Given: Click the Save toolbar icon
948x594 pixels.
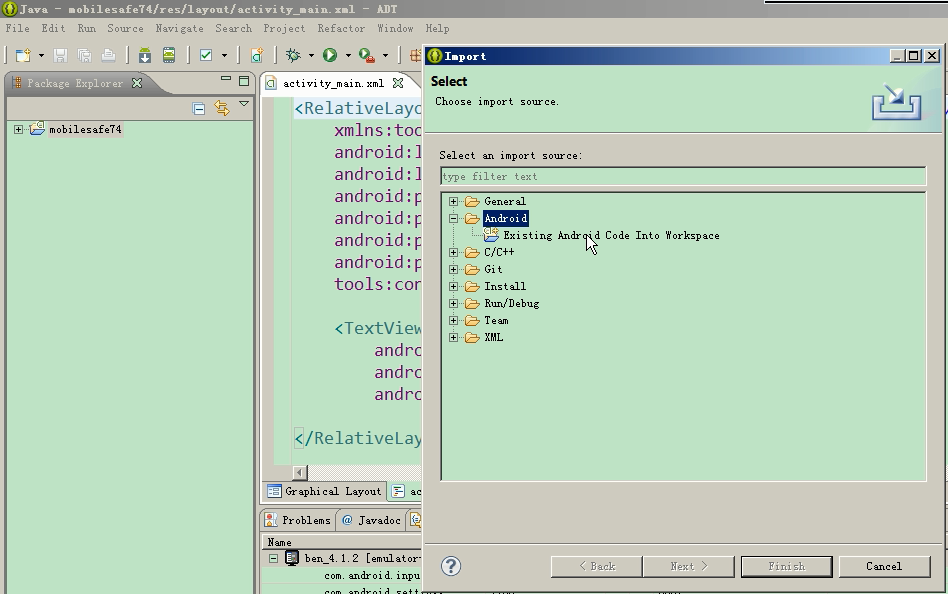Looking at the screenshot, I should pyautogui.click(x=60, y=56).
